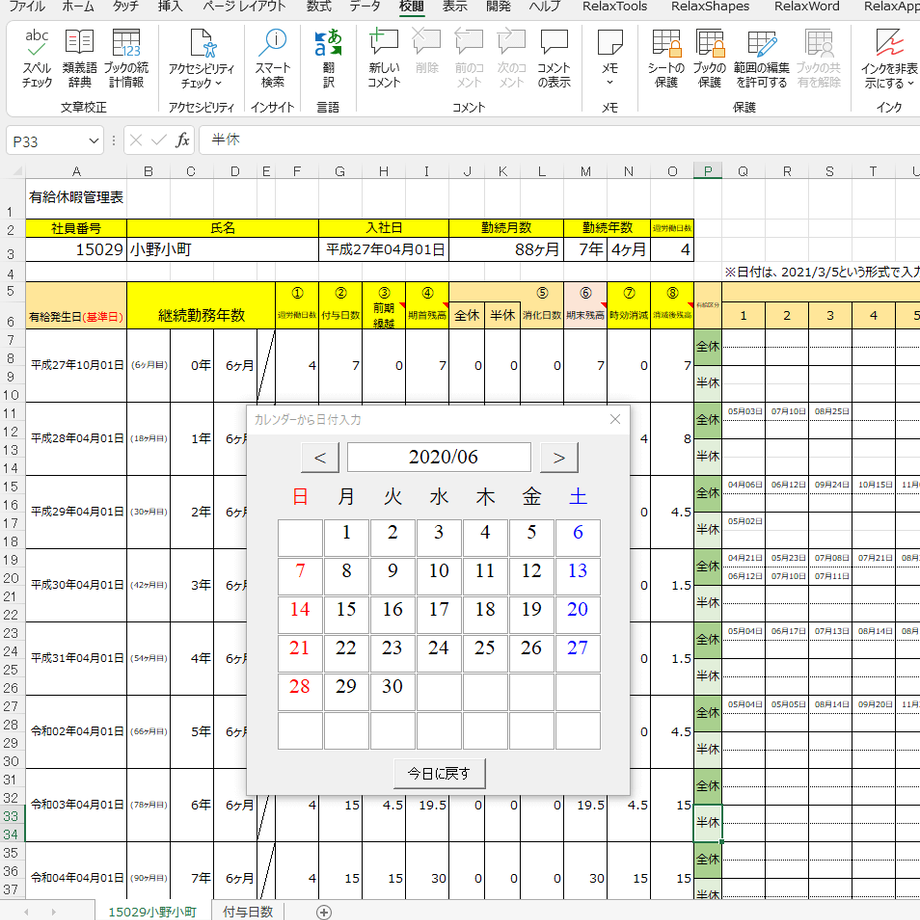This screenshot has height=920, width=920.
Task: Switch to the 挿入 ribbon tab
Action: pyautogui.click(x=170, y=6)
